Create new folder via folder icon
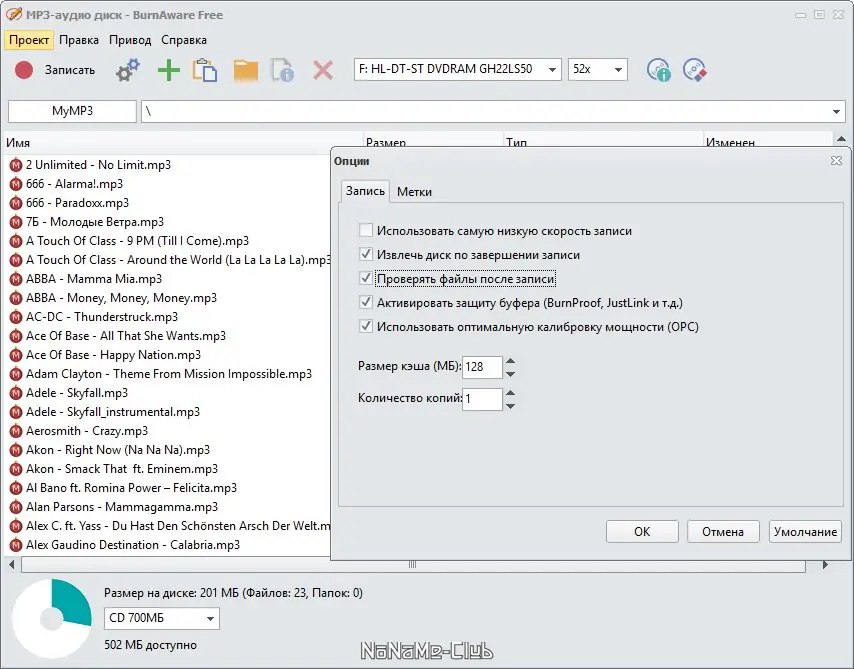This screenshot has width=854, height=669. pyautogui.click(x=246, y=71)
